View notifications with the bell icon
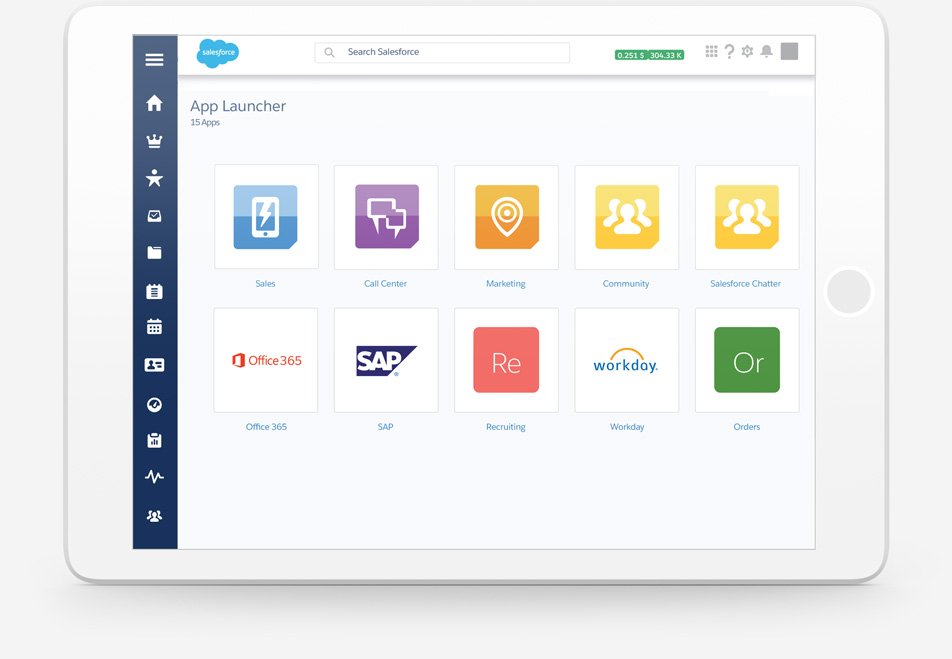952x659 pixels. [x=767, y=52]
